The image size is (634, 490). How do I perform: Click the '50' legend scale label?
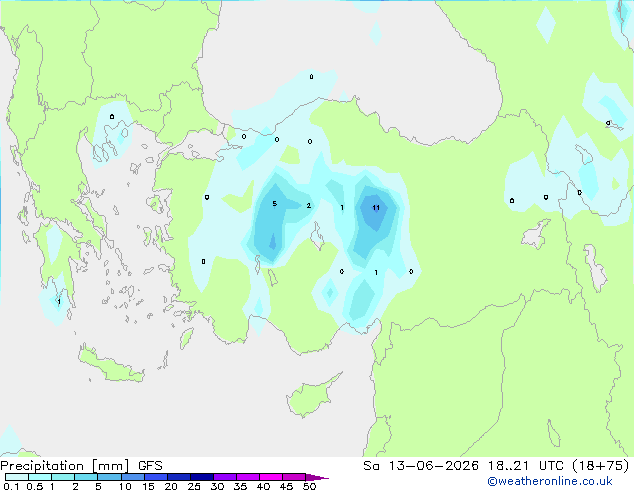click(x=309, y=486)
